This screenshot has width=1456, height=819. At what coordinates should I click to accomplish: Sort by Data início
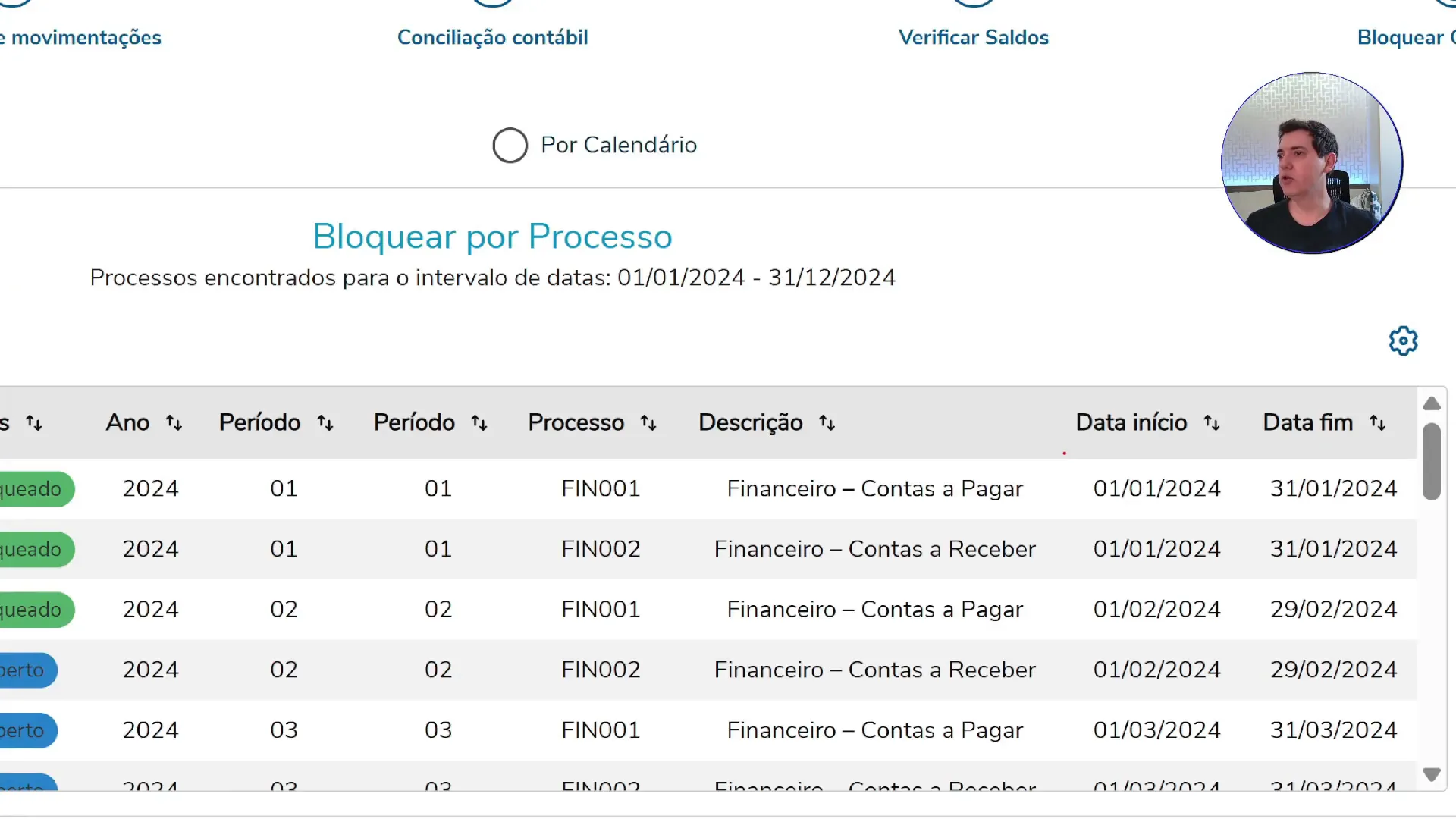click(x=1210, y=422)
